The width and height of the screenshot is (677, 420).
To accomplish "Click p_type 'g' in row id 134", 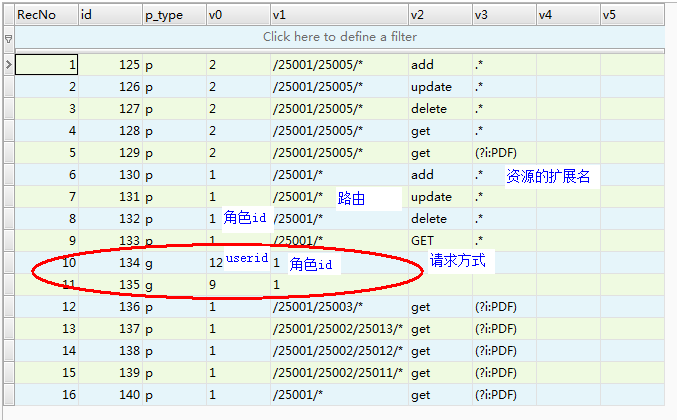I will coord(149,264).
